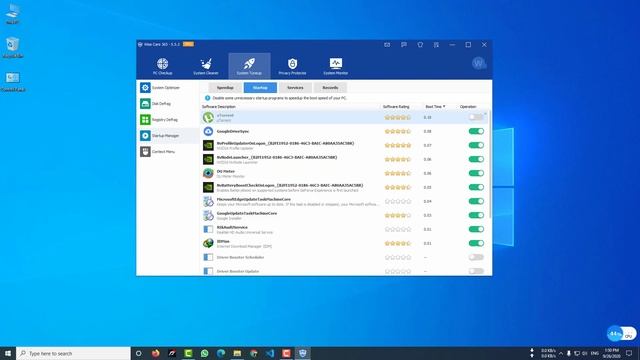Open the System Cleaner module
The height and width of the screenshot is (360, 640).
coord(206,66)
